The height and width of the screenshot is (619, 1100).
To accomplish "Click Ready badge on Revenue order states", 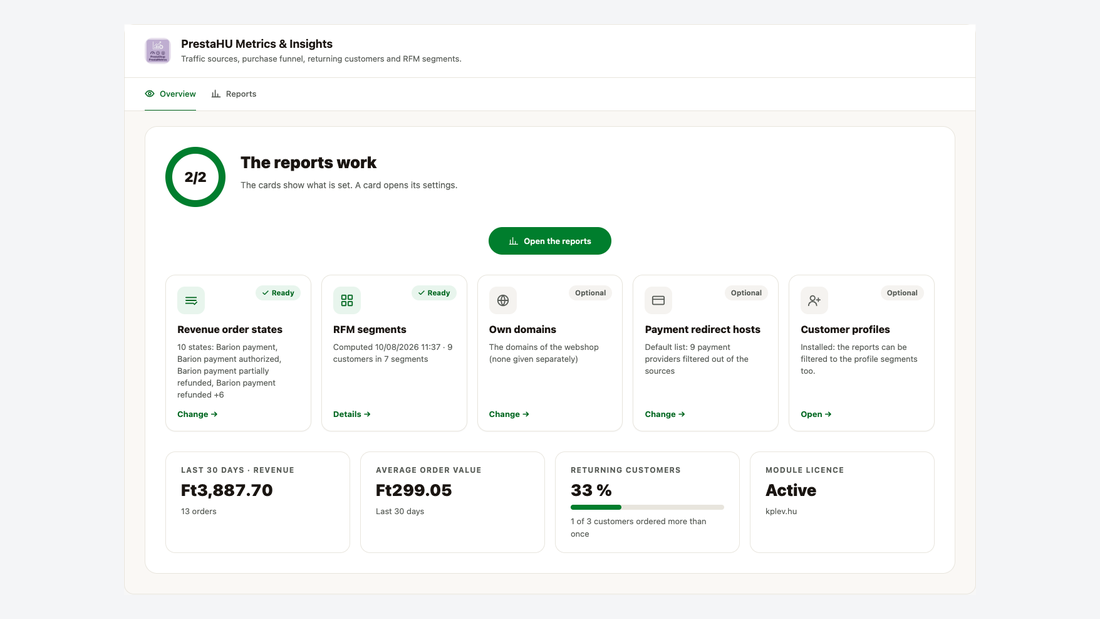I will (x=278, y=293).
